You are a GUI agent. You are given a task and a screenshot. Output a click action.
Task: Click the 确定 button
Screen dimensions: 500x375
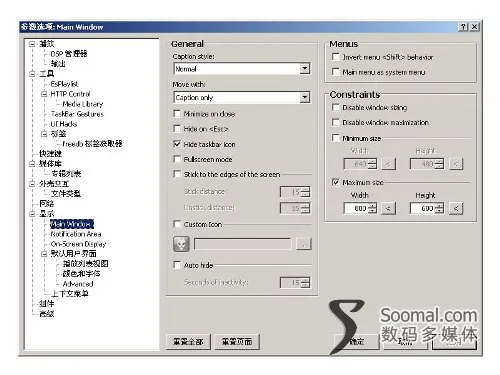[357, 342]
